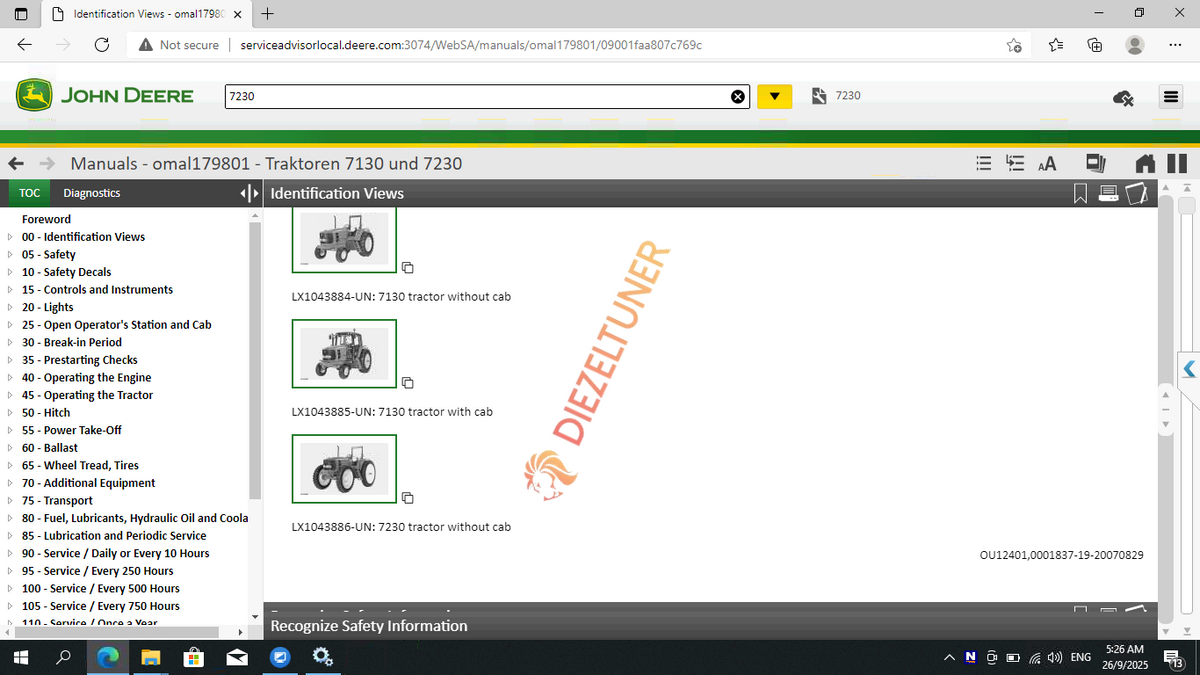
Task: Switch to the TOC tab
Action: point(29,193)
